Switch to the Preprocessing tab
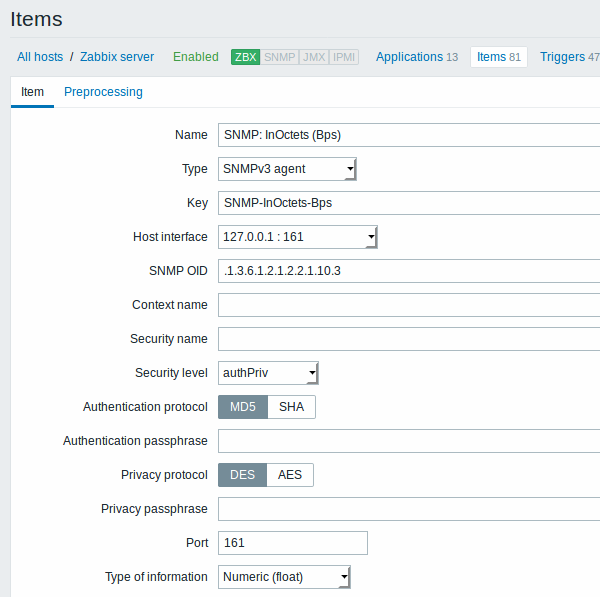The height and width of the screenshot is (597, 600). (103, 92)
